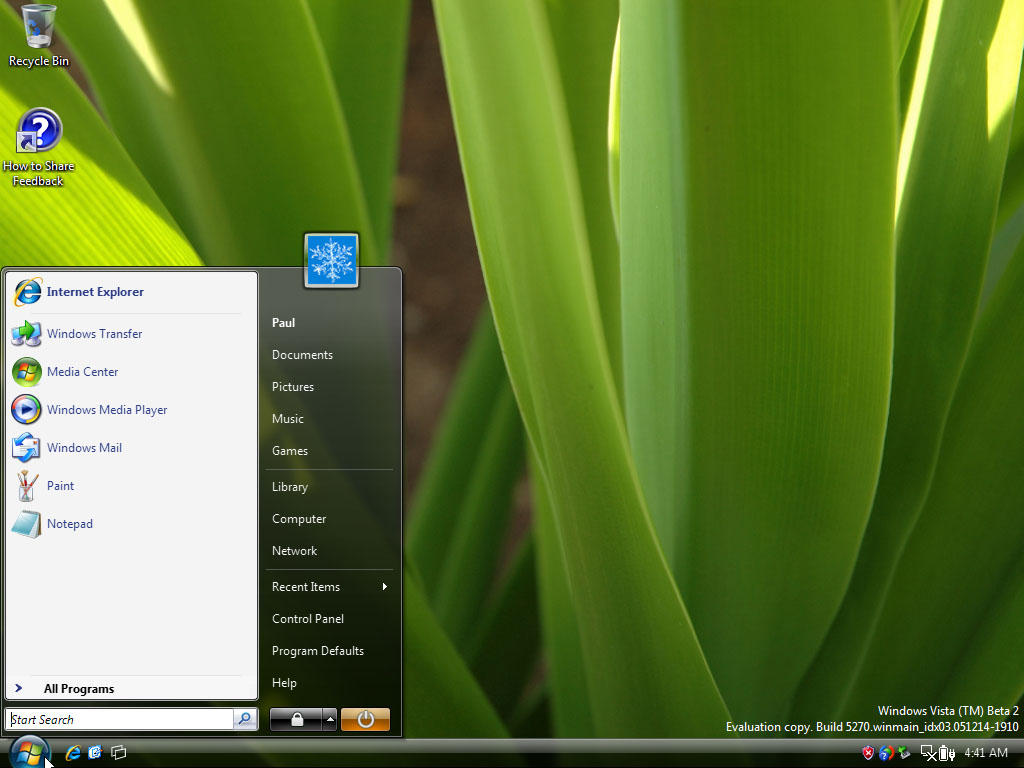Open How to Share Feedback shortcut

tap(38, 148)
